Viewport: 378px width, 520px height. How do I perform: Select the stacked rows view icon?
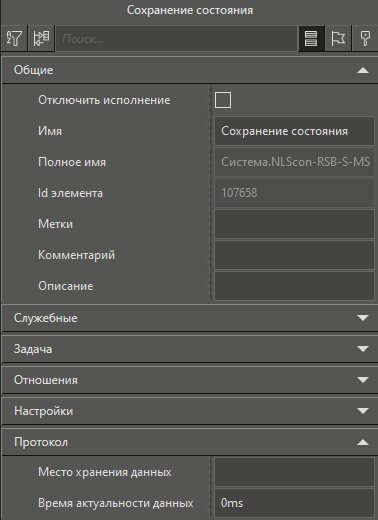pos(311,39)
